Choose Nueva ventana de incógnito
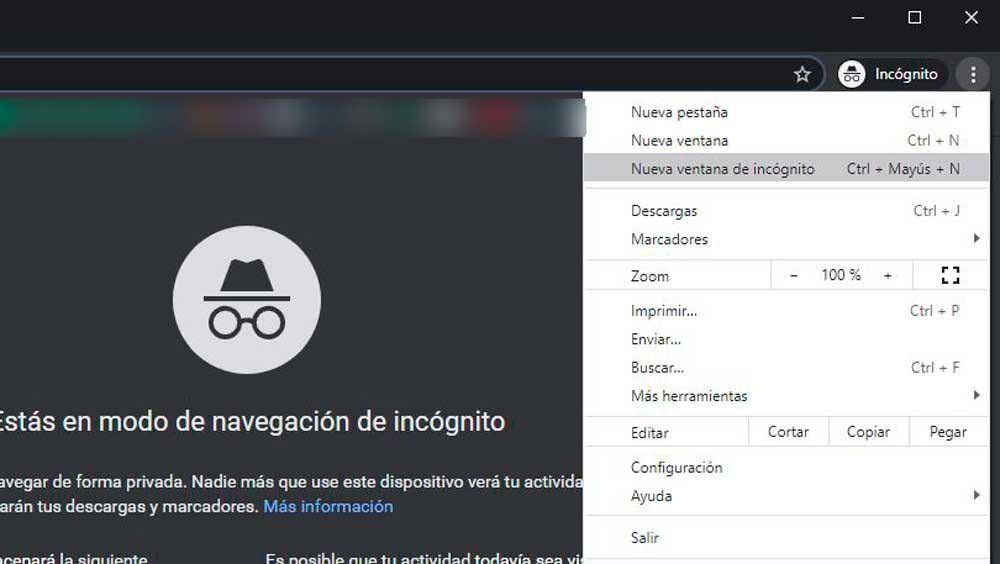 coord(722,169)
